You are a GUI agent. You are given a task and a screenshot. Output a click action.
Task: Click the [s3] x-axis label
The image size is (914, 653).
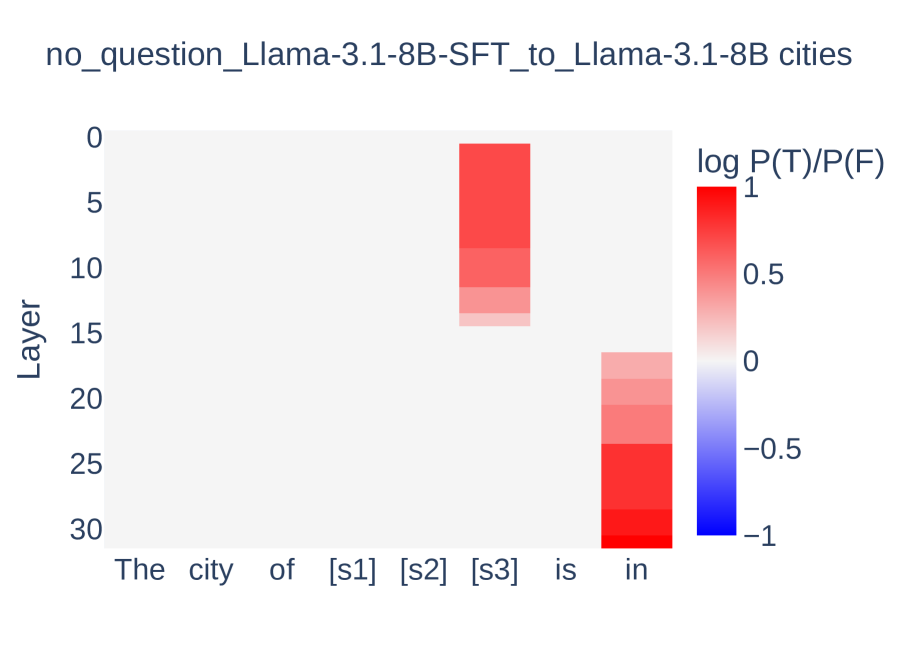tap(494, 570)
